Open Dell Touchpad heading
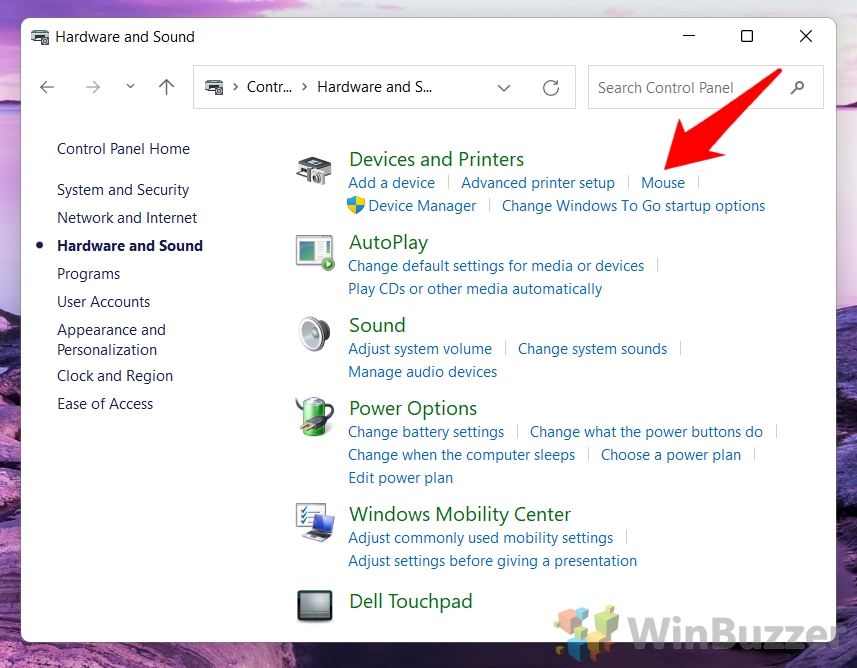The width and height of the screenshot is (857, 668). pyautogui.click(x=410, y=601)
